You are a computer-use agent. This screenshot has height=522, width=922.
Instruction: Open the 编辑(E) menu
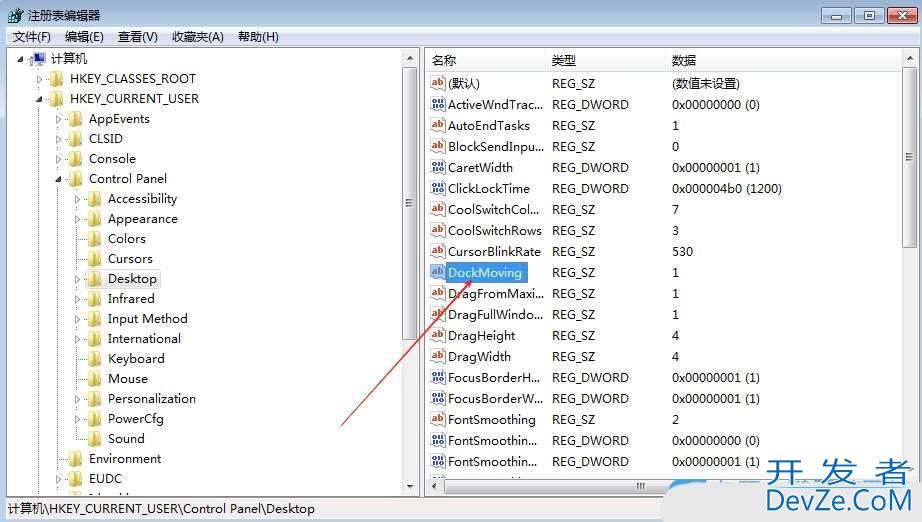pyautogui.click(x=84, y=36)
